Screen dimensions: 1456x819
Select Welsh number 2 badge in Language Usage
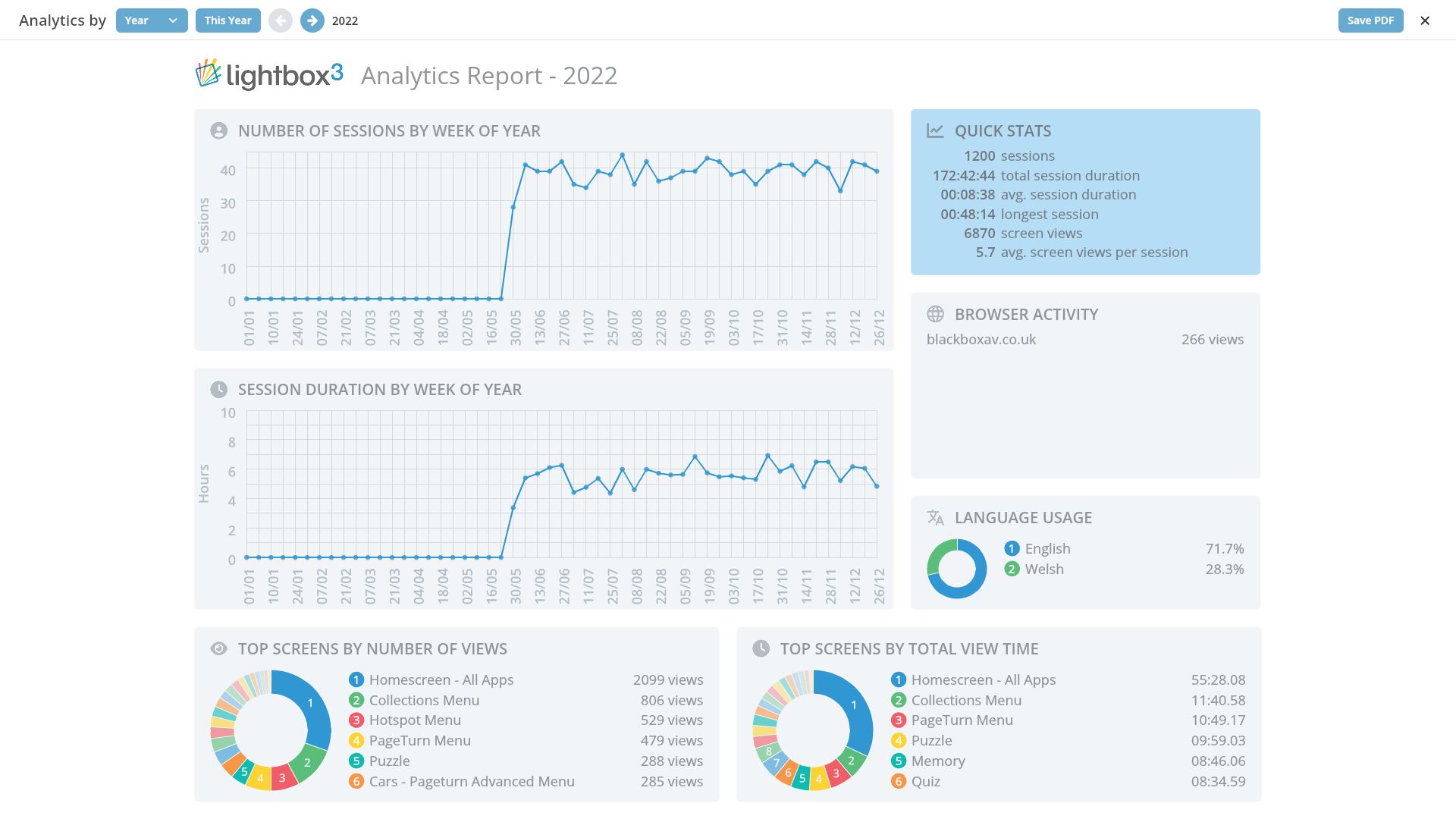point(1012,569)
